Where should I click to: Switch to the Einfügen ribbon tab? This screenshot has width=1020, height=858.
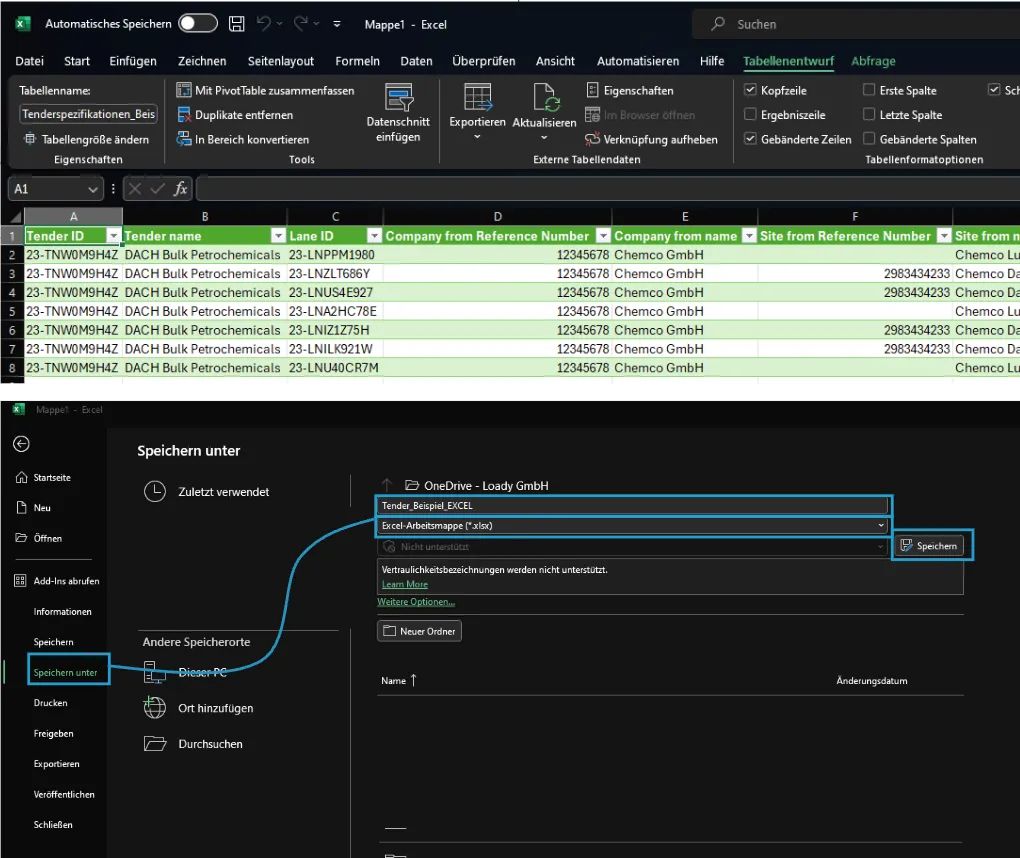[133, 61]
